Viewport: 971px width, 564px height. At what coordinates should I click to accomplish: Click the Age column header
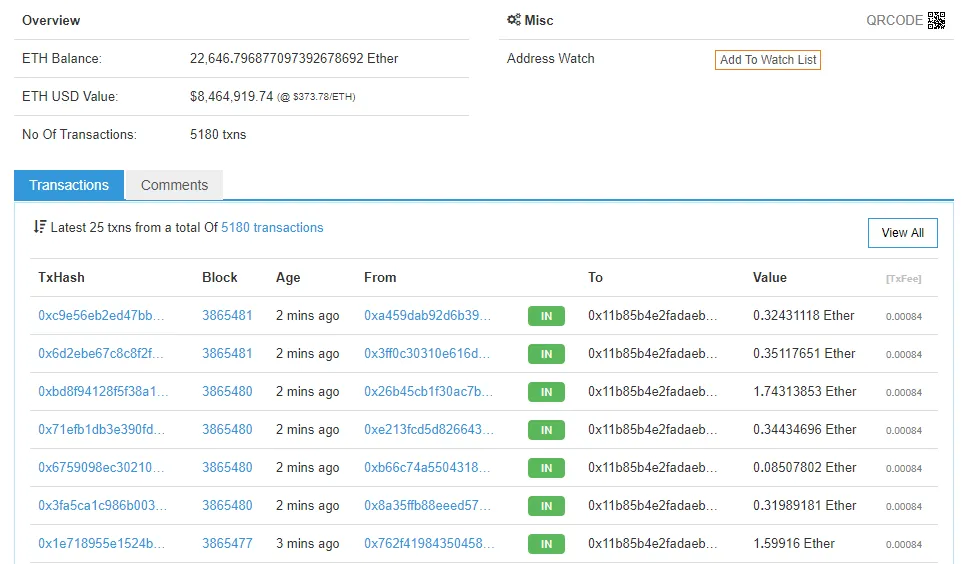[x=288, y=277]
